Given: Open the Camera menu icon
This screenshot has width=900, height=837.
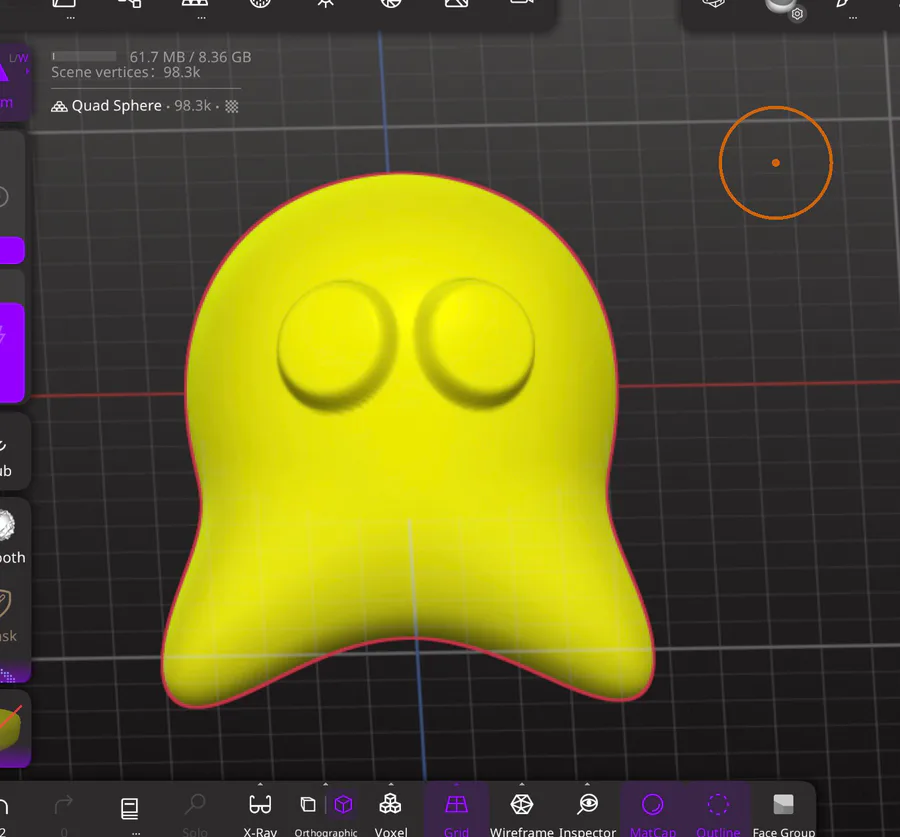Looking at the screenshot, I should click(522, 3).
